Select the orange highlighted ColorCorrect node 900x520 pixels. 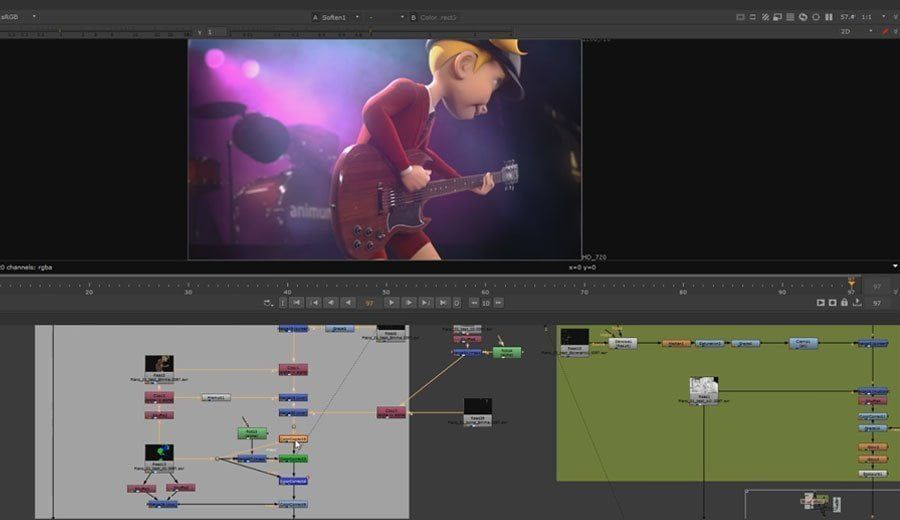(x=293, y=438)
